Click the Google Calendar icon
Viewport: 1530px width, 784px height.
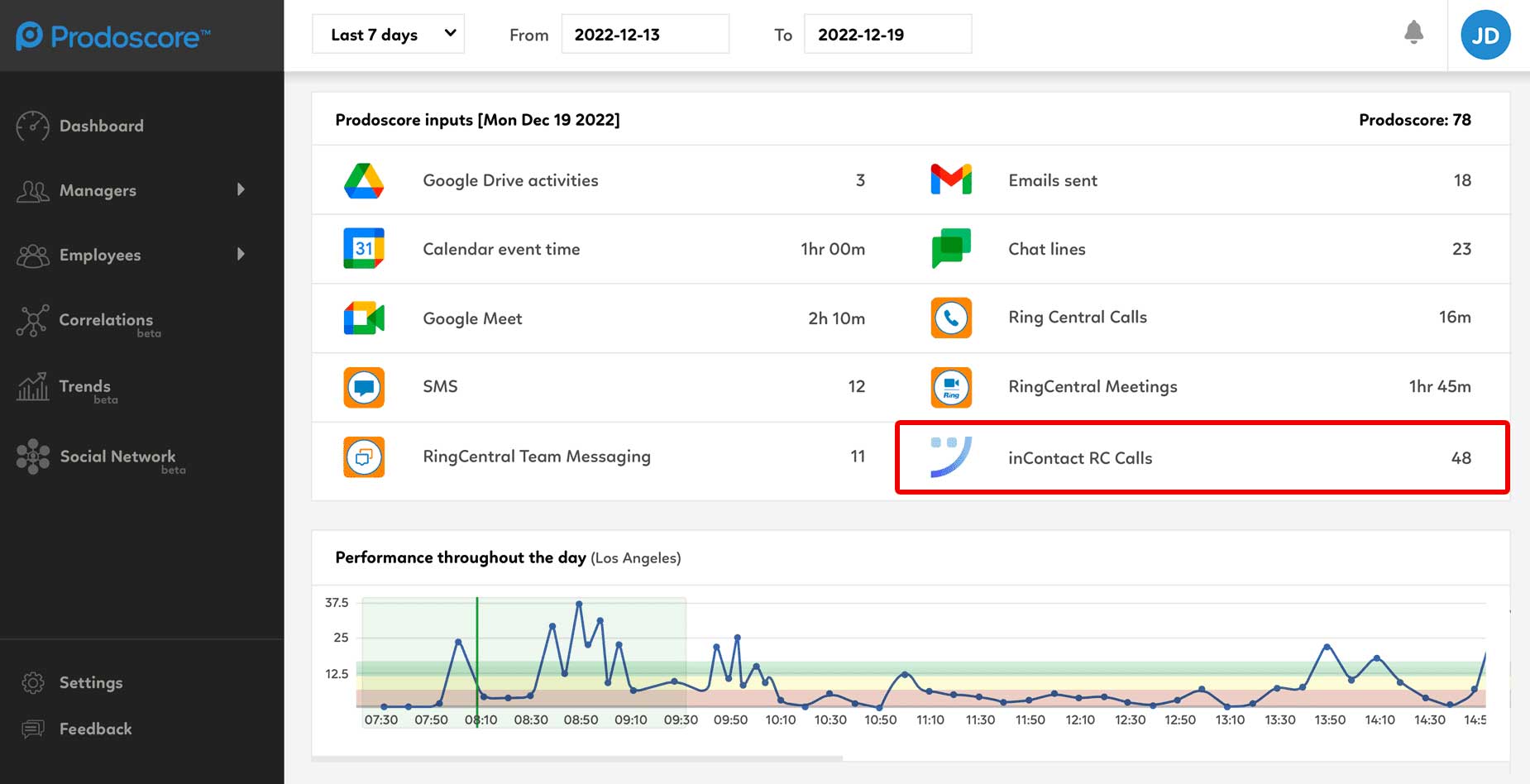[364, 248]
